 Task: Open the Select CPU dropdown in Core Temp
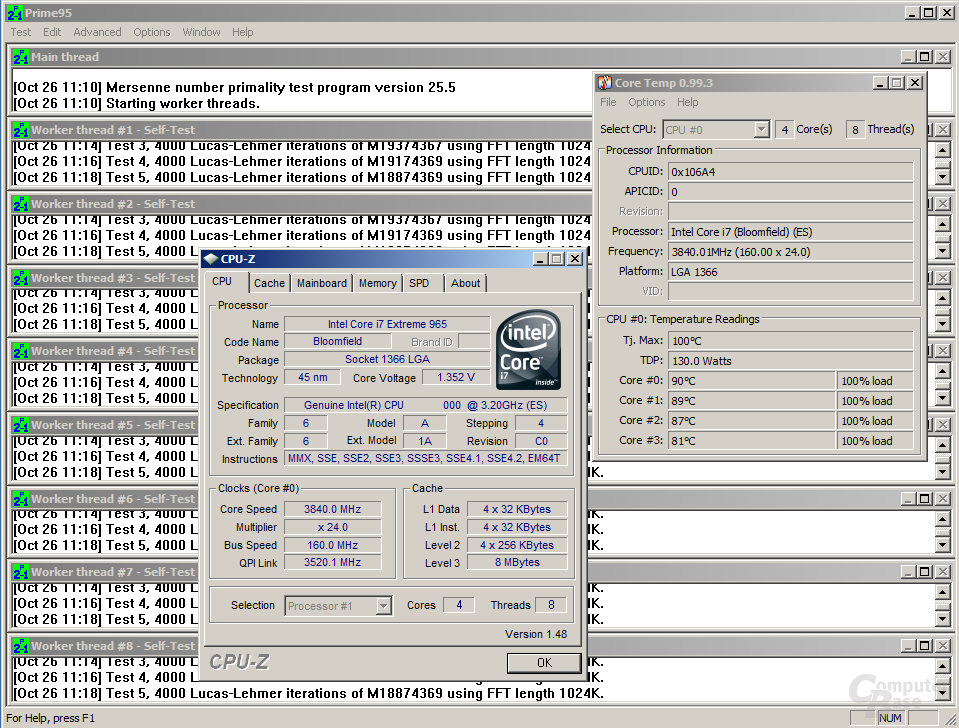tap(761, 130)
